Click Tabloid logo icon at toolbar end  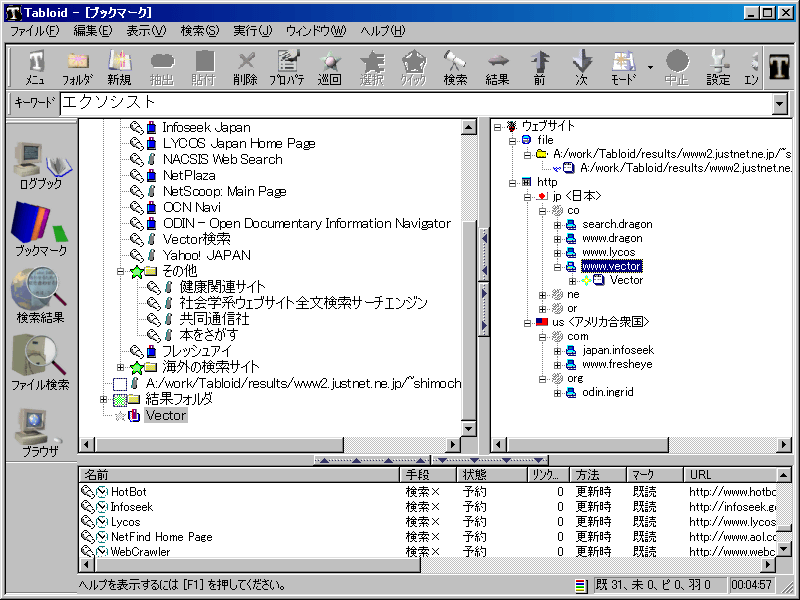(779, 67)
